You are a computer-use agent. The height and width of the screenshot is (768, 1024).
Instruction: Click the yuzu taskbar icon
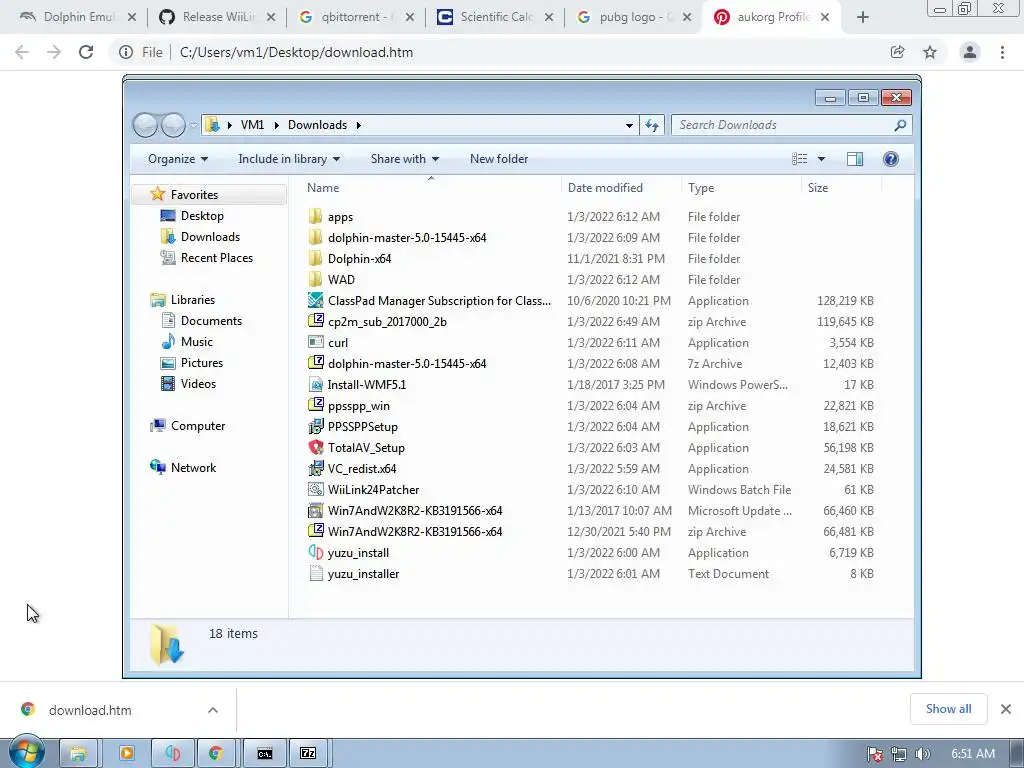pos(172,754)
